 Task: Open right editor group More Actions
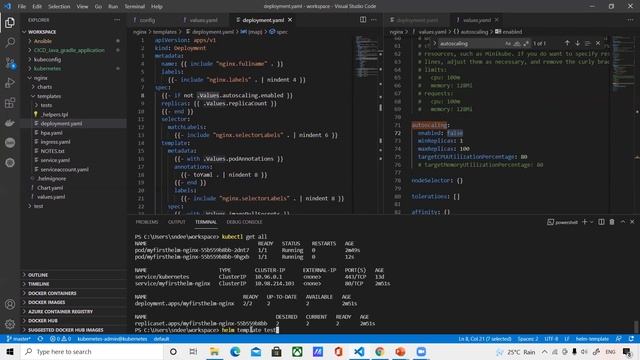[x=631, y=20]
